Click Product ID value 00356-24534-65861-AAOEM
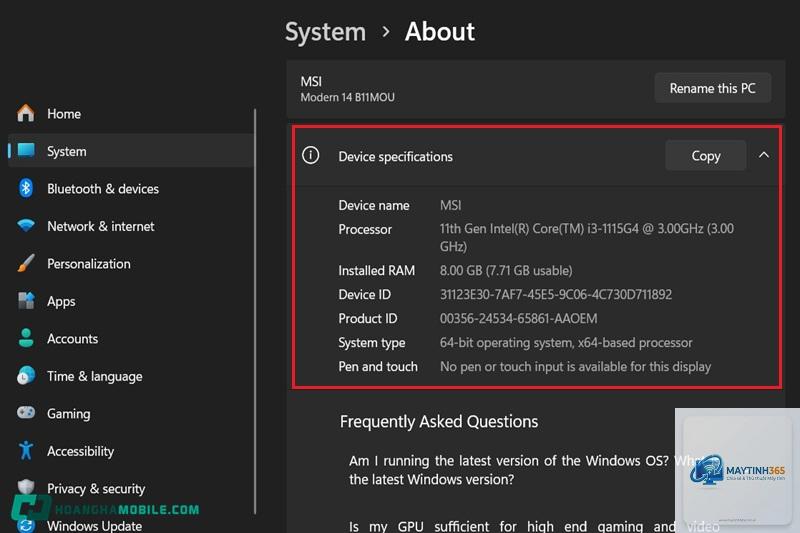Viewport: 800px width, 533px height. [x=518, y=318]
